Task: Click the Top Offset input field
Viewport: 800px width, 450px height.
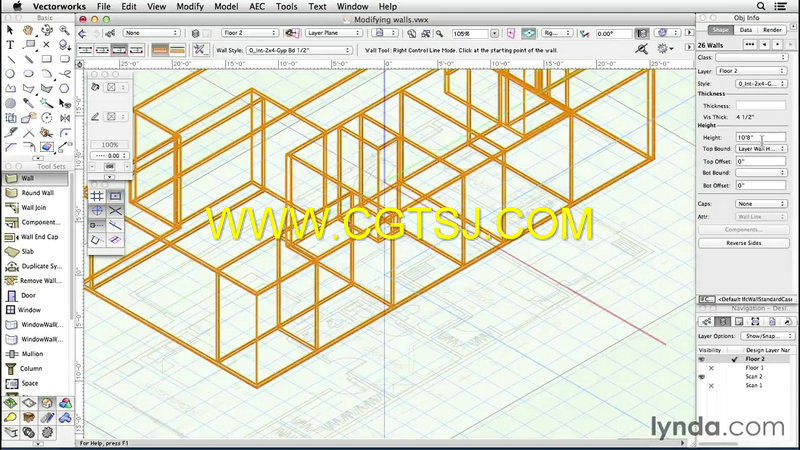Action: [761, 161]
